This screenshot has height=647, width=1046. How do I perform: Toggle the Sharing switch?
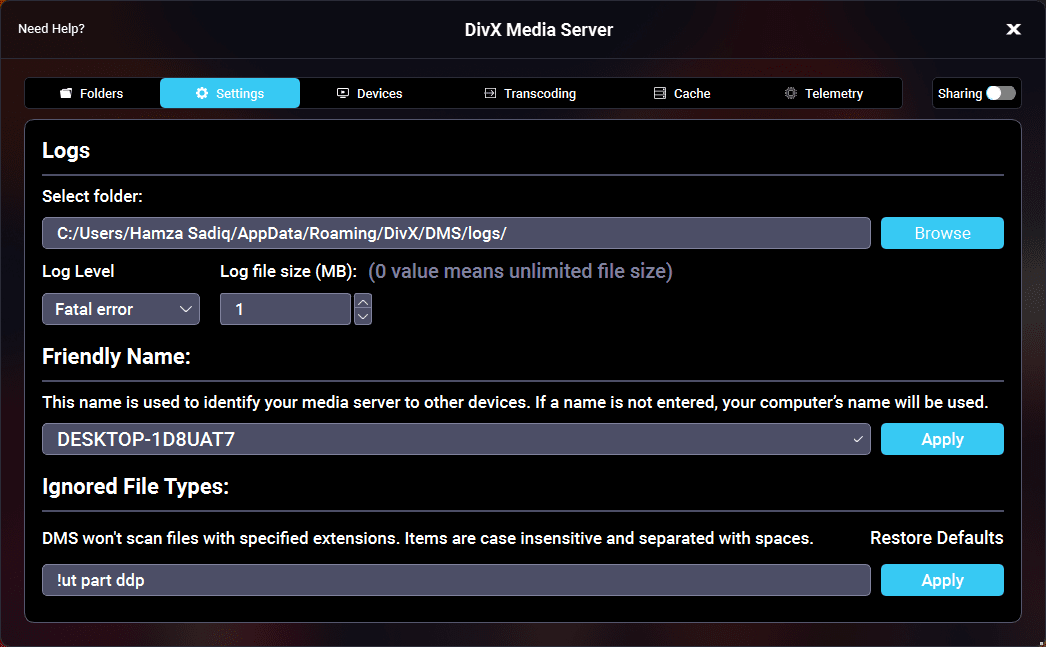click(x=1000, y=93)
